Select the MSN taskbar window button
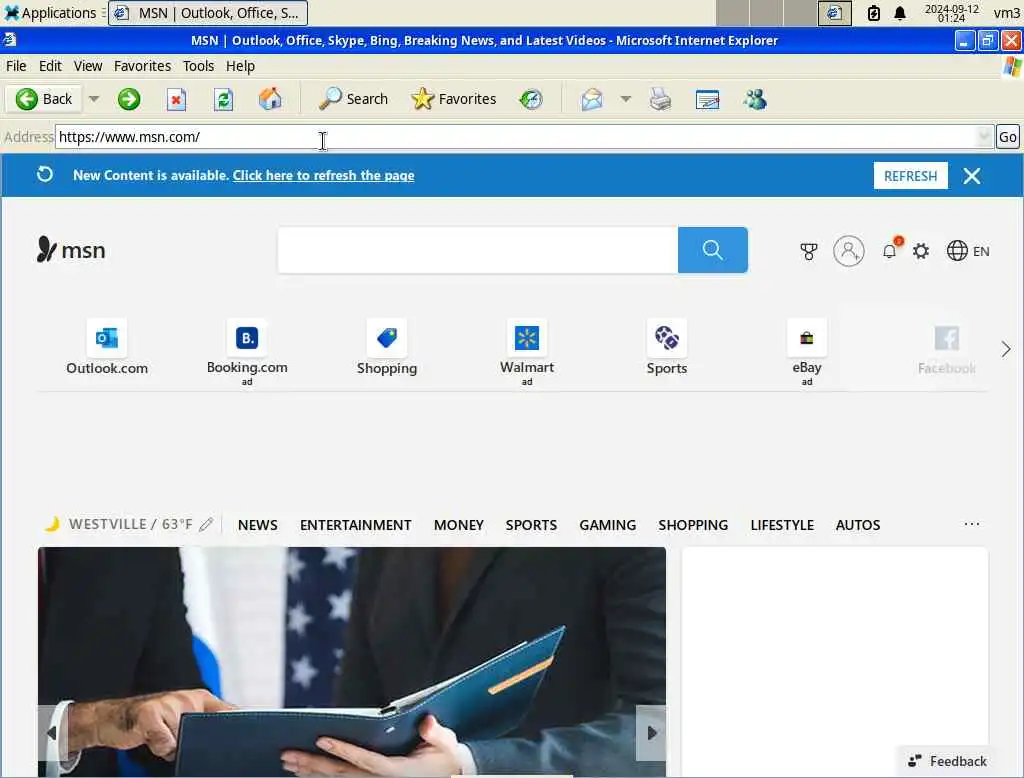 pos(208,13)
